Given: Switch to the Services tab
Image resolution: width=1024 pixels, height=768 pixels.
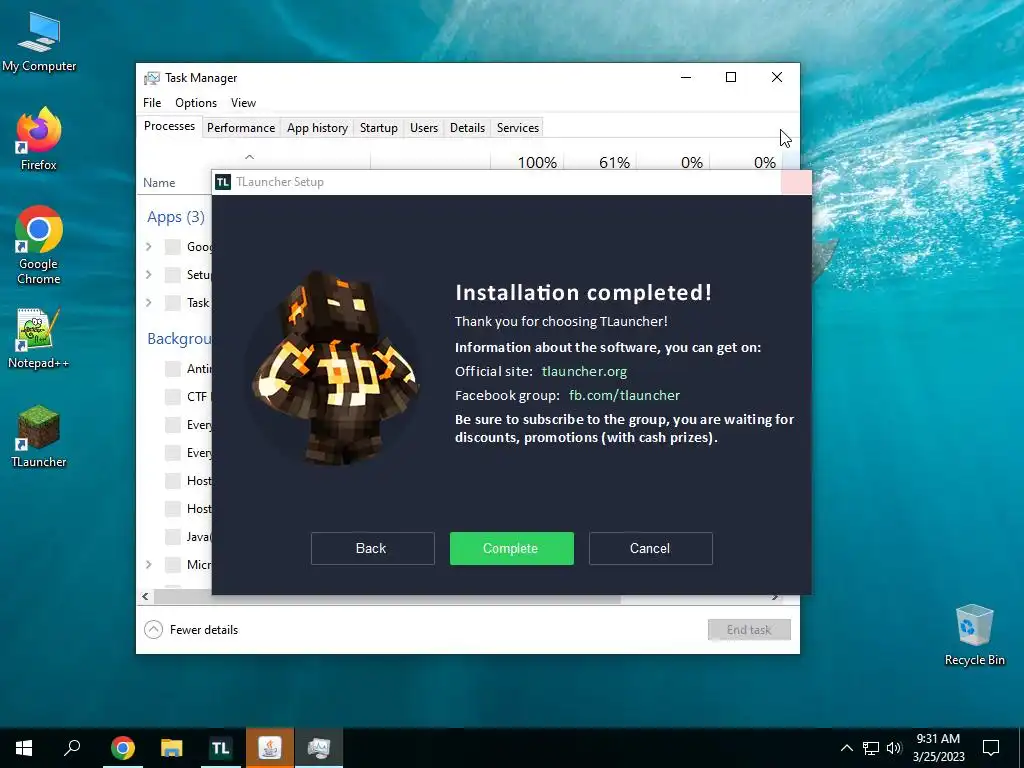Looking at the screenshot, I should point(518,128).
